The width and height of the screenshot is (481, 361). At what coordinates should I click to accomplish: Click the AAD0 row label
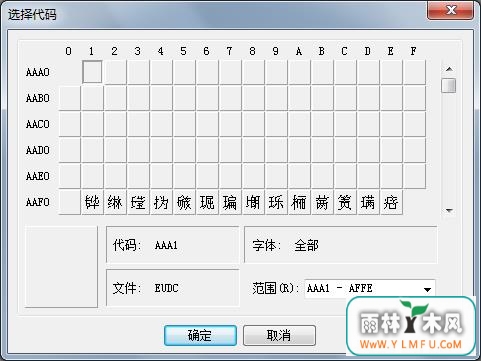(x=38, y=150)
